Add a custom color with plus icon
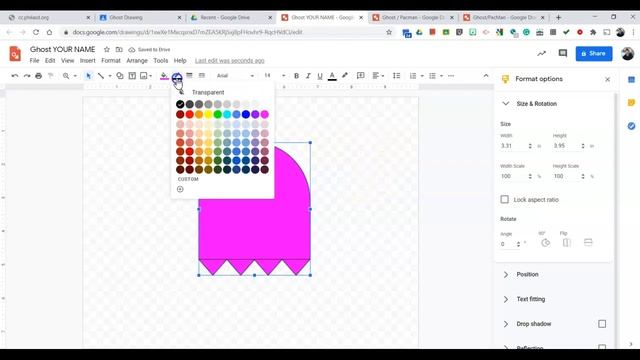 pos(180,189)
